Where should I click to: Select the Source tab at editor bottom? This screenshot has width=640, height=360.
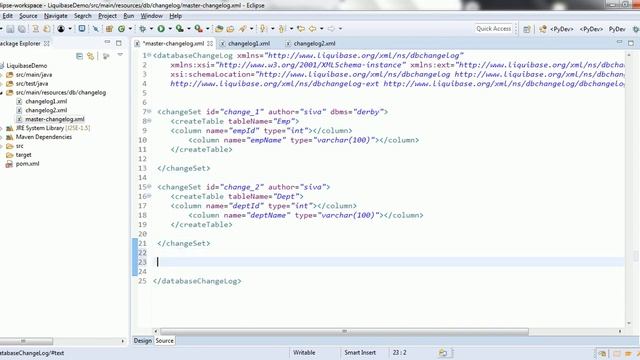point(164,340)
